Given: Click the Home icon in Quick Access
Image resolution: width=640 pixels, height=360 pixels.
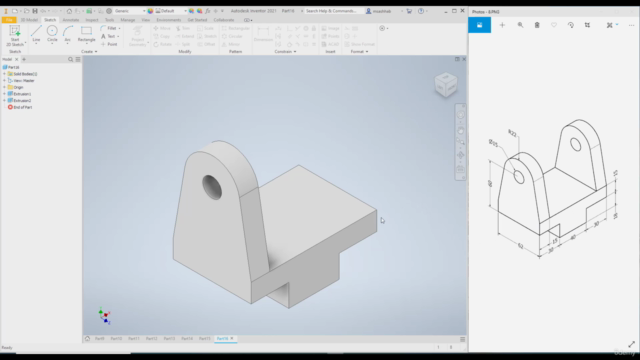Looking at the screenshot, I should (x=69, y=11).
